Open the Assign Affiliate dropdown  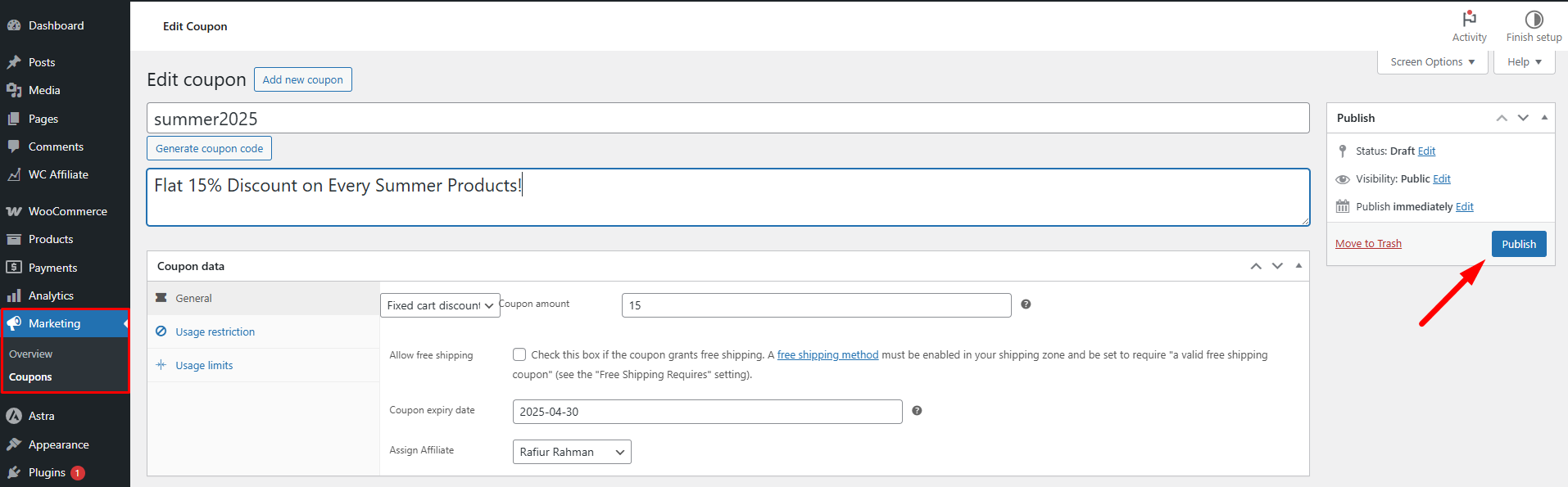tap(572, 452)
